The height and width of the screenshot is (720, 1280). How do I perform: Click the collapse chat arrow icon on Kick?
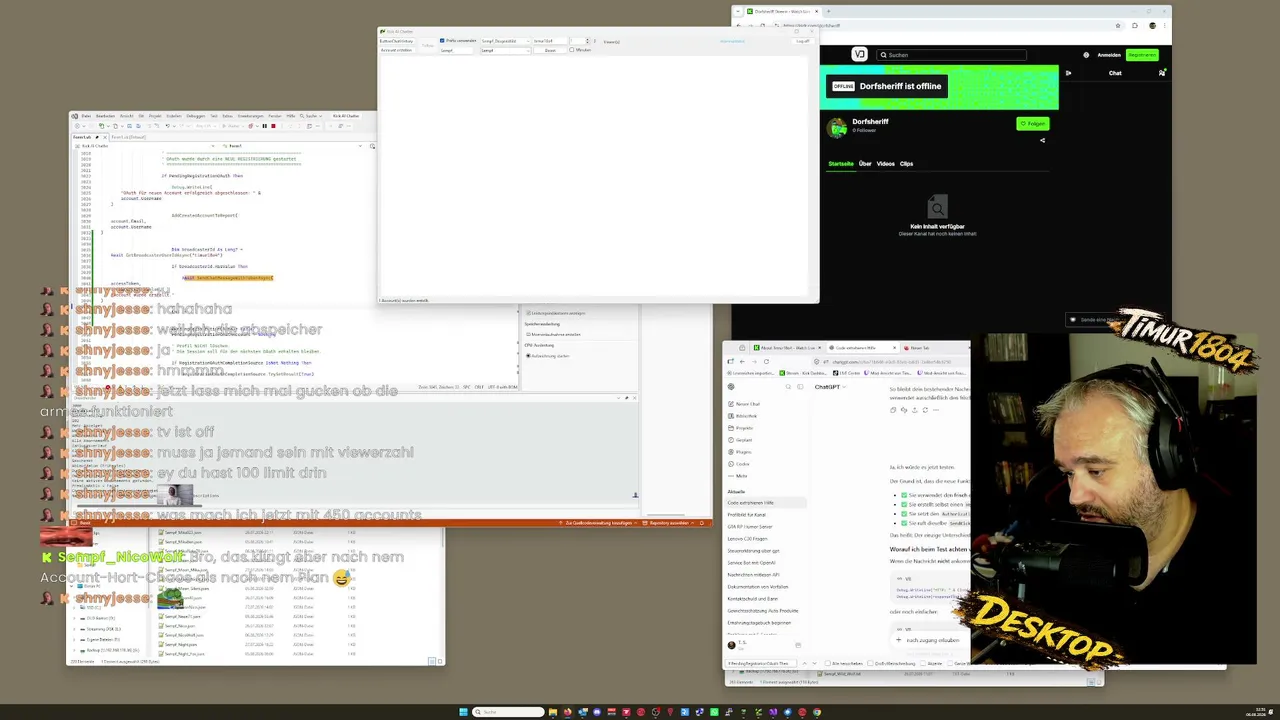[x=1068, y=73]
